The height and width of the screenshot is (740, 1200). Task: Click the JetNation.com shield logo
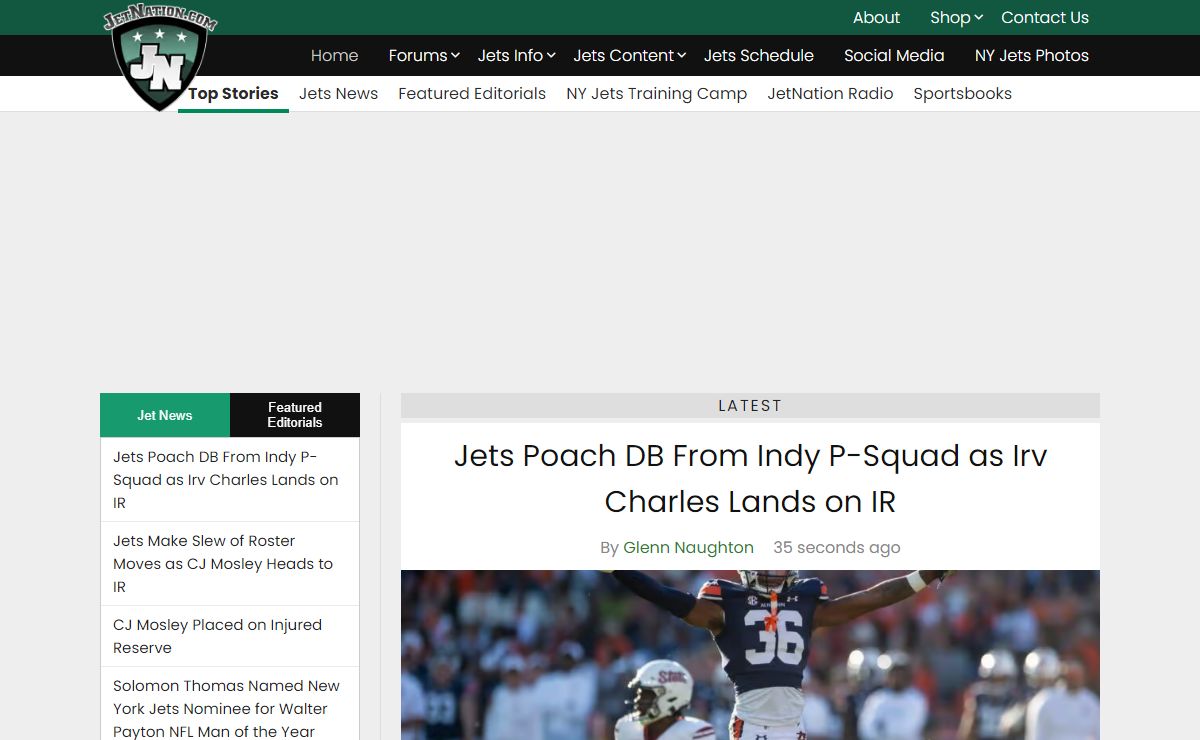click(x=160, y=58)
